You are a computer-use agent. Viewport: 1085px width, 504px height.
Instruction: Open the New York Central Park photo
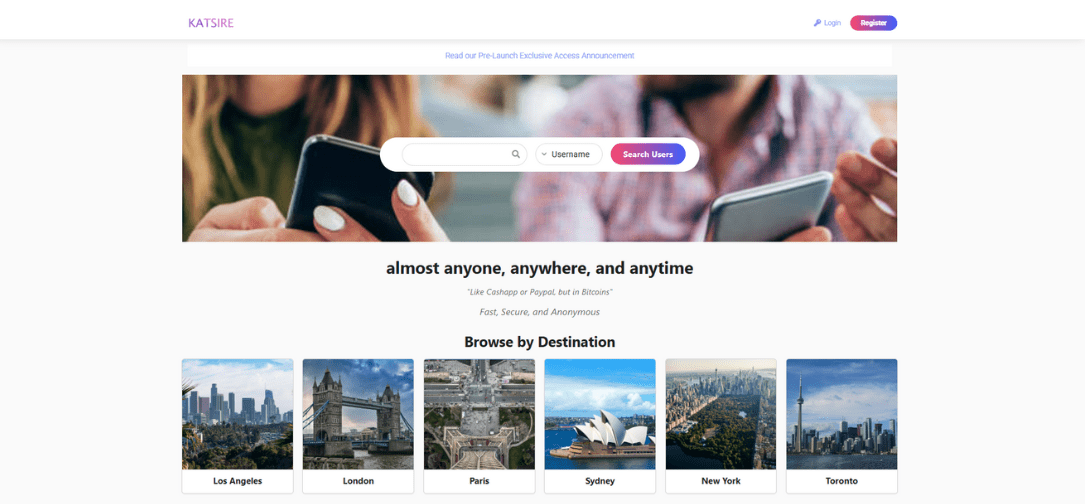pyautogui.click(x=721, y=414)
